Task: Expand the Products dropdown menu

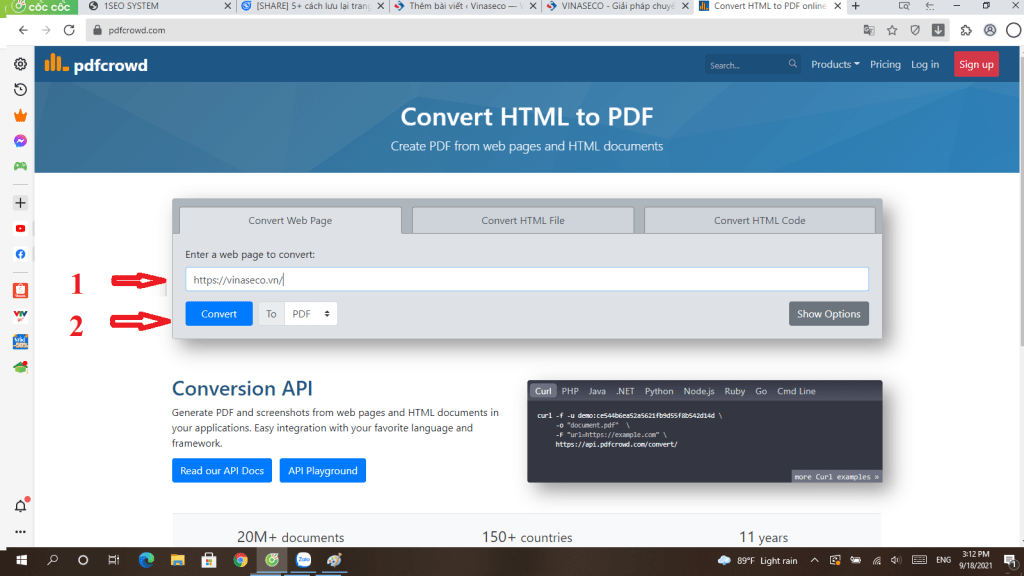Action: 834,64
